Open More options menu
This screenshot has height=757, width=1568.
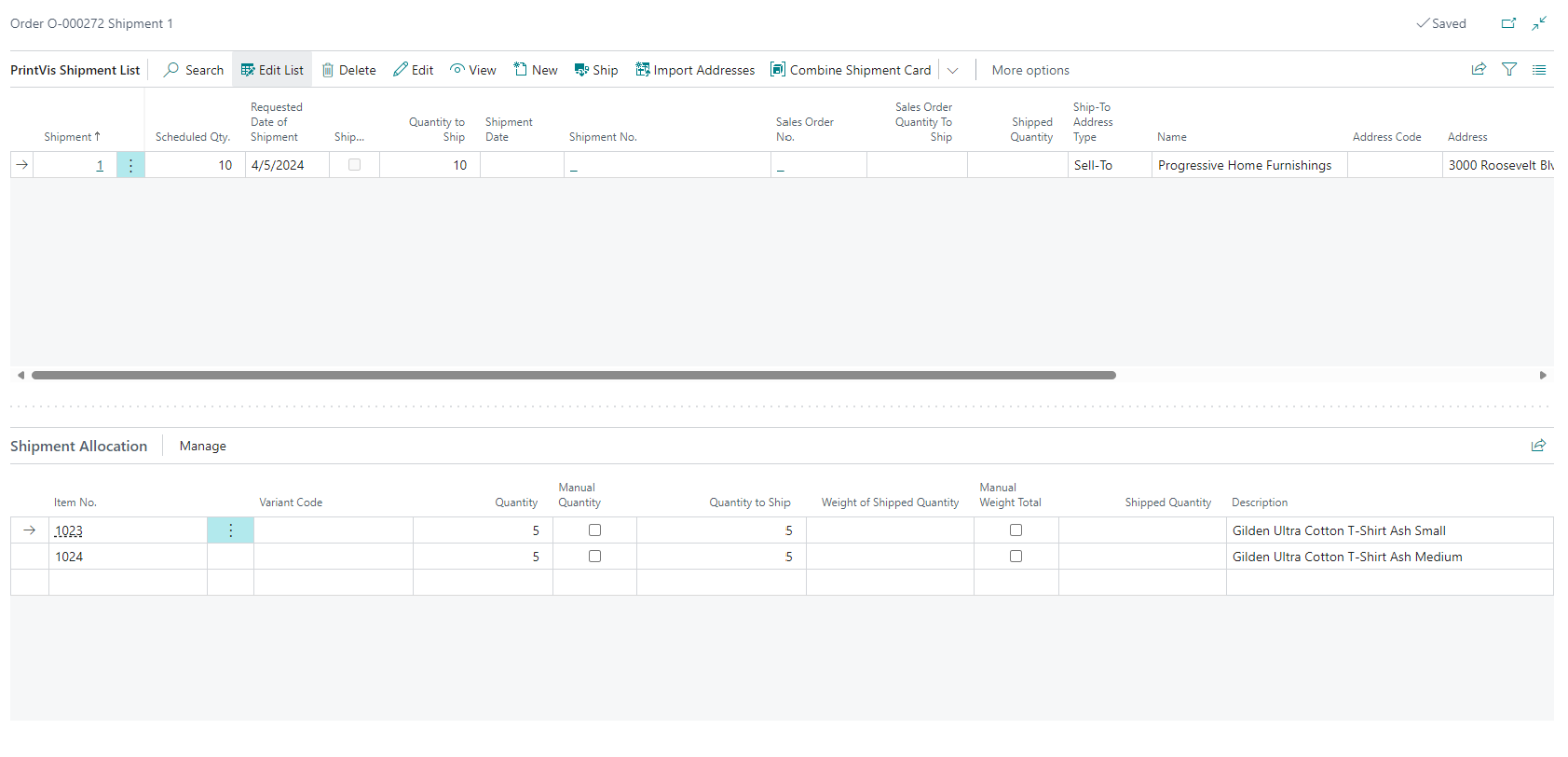click(x=1029, y=70)
